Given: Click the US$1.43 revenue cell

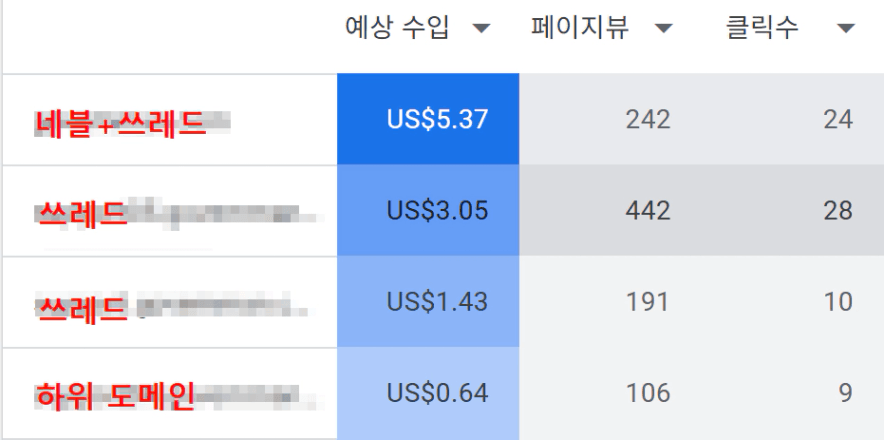Looking at the screenshot, I should click(437, 302).
